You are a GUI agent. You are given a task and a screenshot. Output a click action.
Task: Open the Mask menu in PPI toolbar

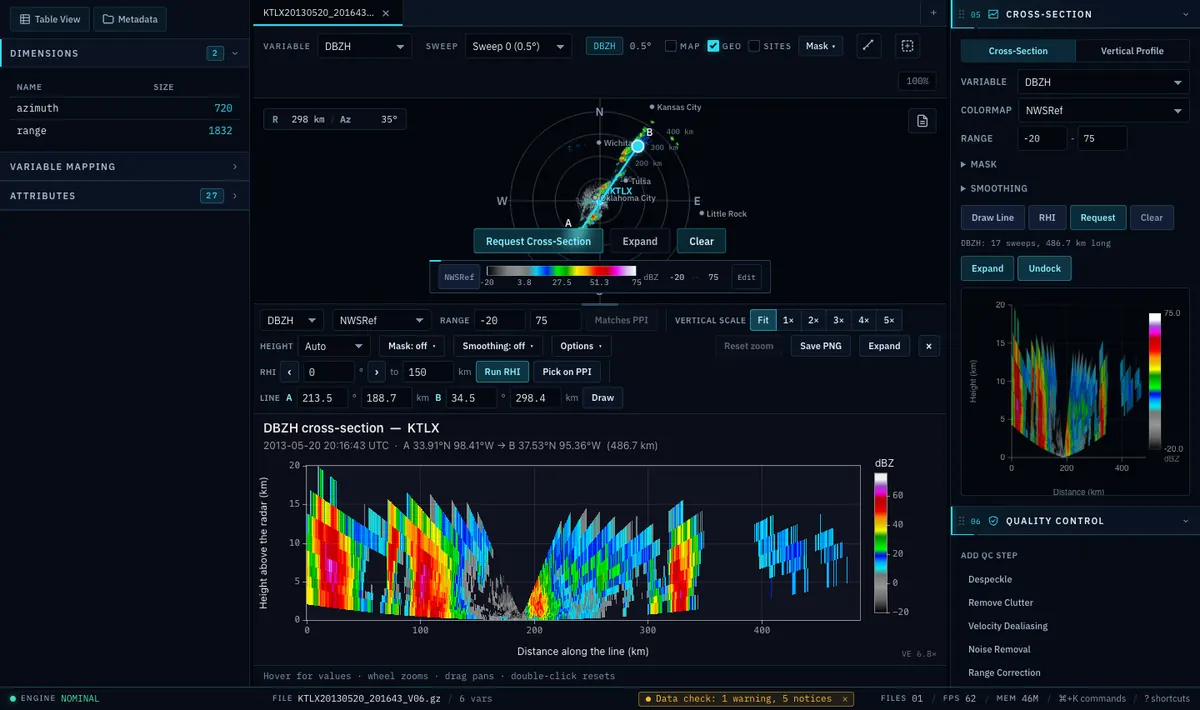click(821, 46)
